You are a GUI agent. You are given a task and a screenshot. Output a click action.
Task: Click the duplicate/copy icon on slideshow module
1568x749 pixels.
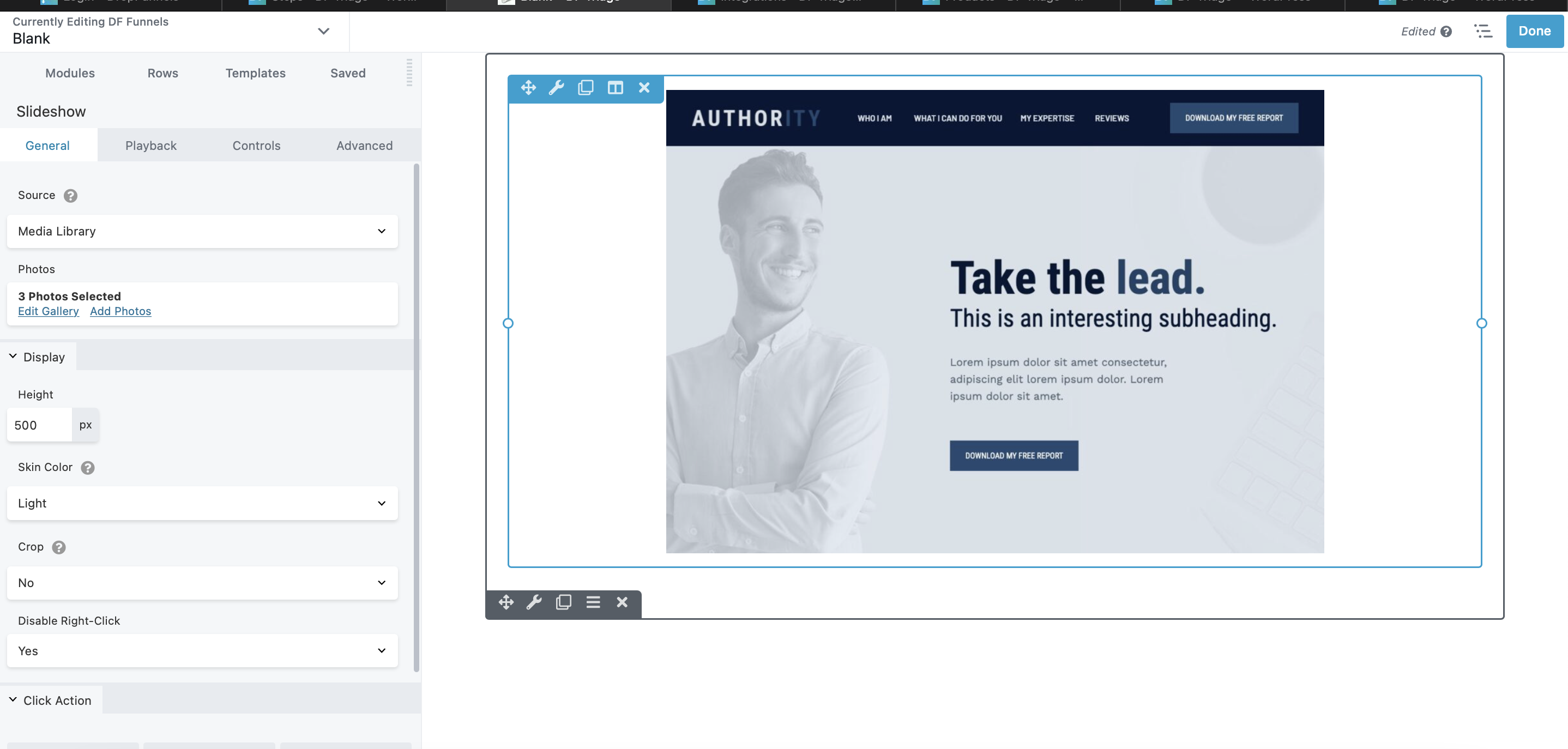point(585,89)
